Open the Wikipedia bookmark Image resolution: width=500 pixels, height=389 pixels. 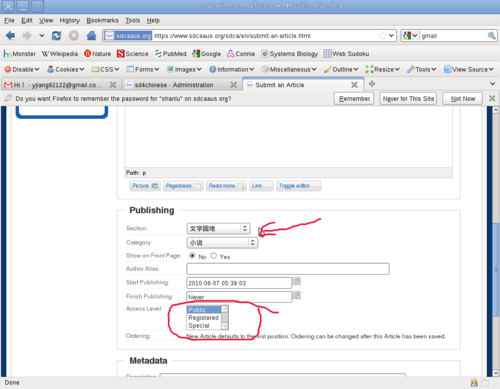[x=59, y=54]
